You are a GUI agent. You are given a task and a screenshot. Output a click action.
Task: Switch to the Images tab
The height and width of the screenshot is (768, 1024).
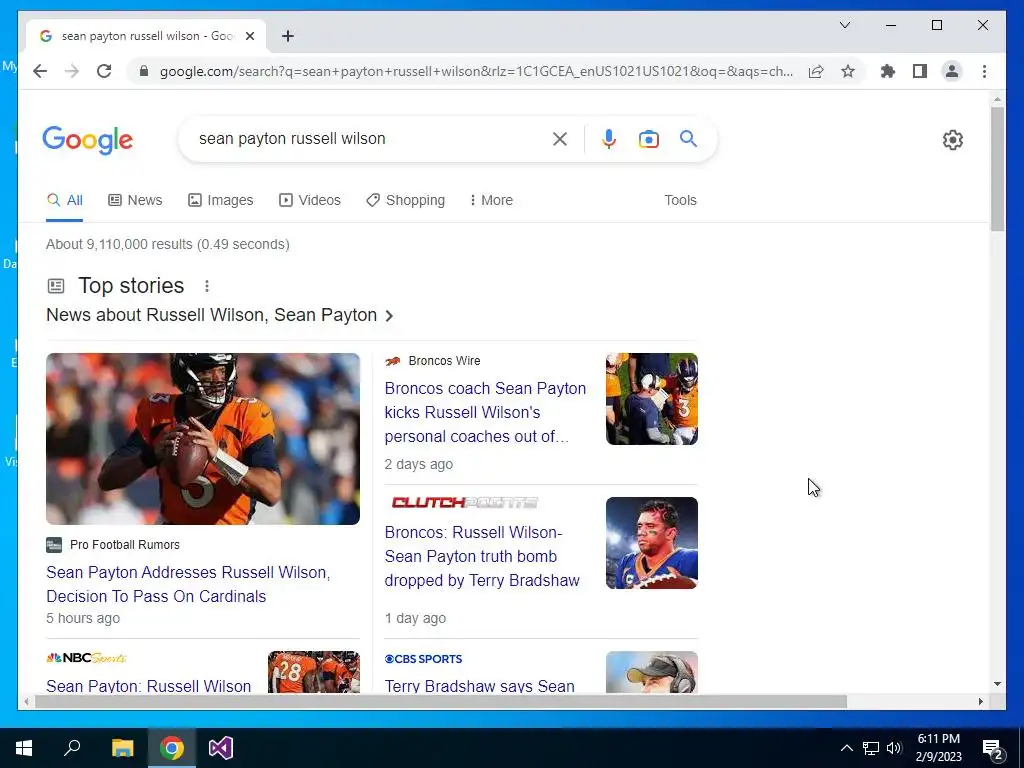point(221,200)
